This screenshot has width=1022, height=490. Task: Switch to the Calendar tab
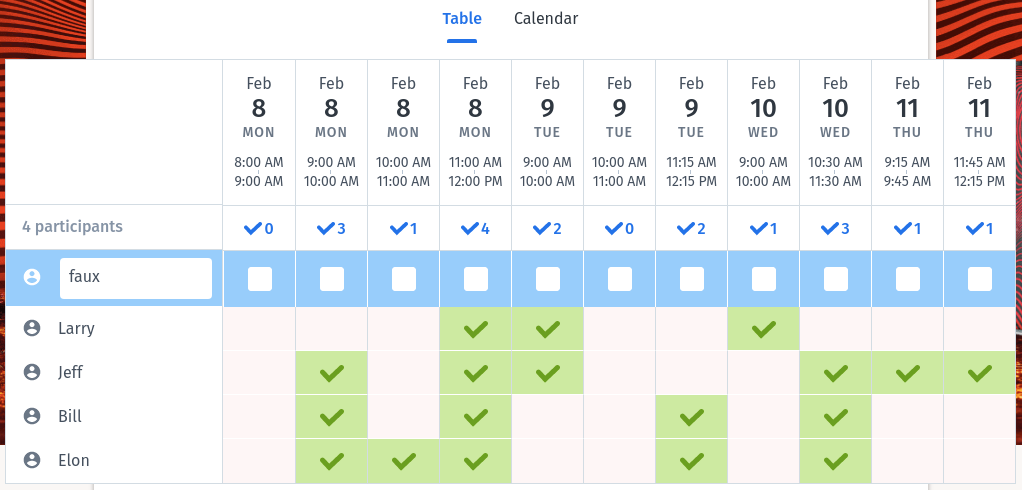(546, 19)
